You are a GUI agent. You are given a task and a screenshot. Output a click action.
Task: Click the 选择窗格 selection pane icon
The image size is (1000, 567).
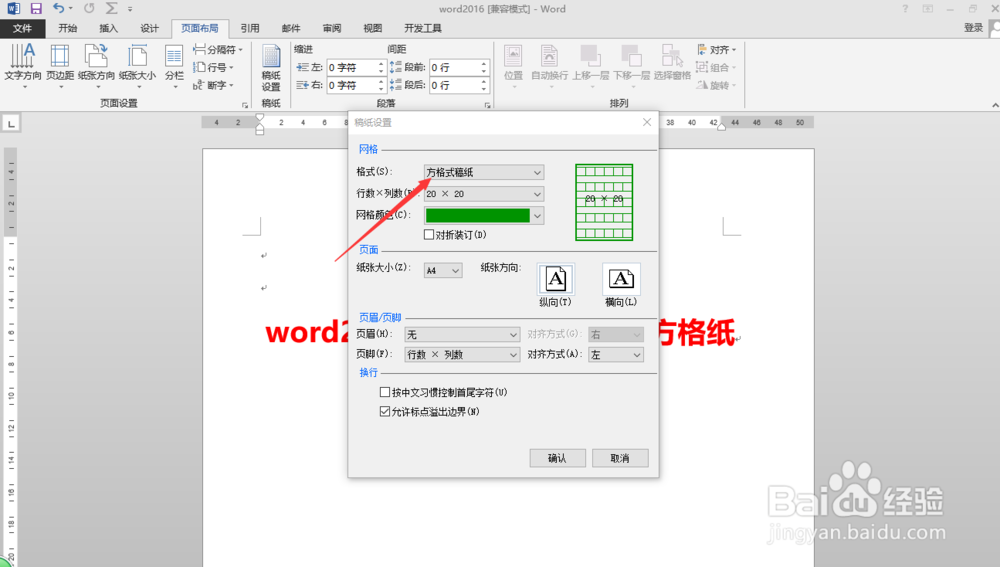[672, 63]
